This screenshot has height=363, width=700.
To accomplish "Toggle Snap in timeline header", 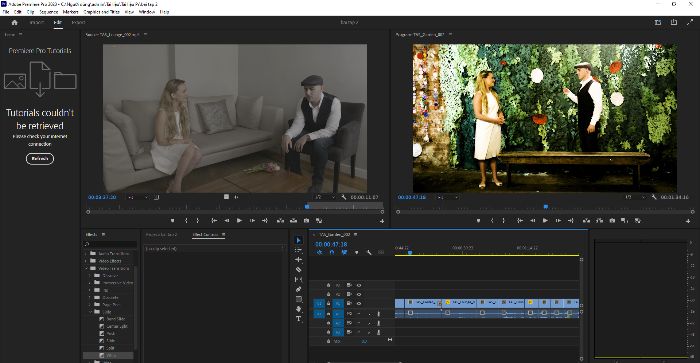I will click(332, 253).
